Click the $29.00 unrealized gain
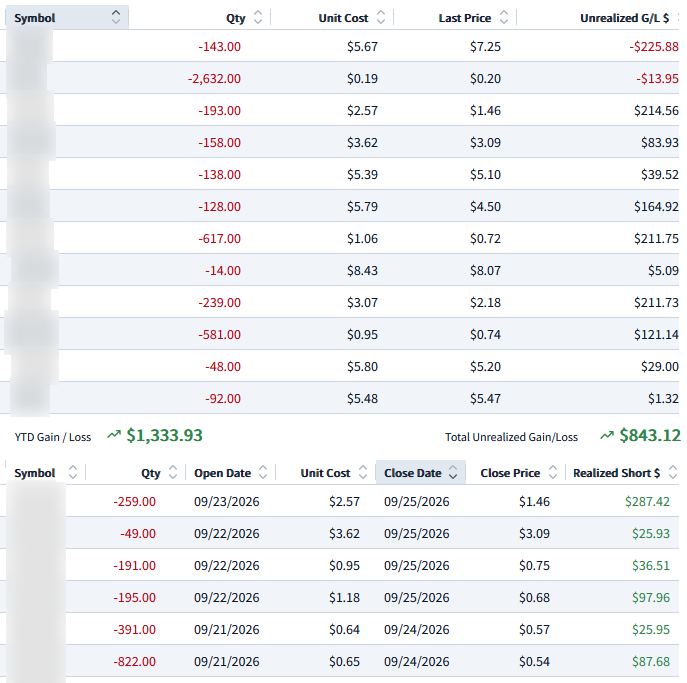 tap(660, 366)
